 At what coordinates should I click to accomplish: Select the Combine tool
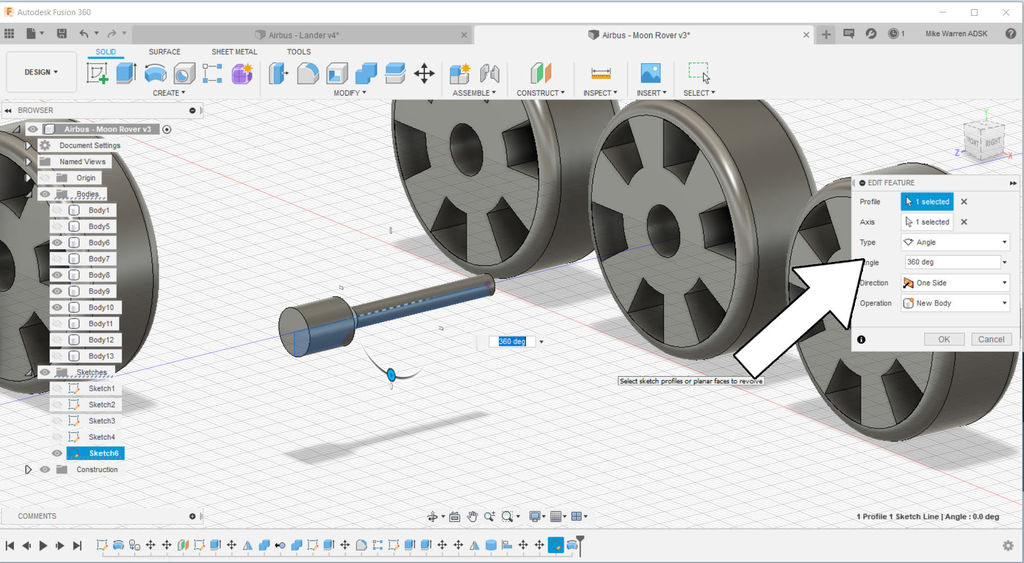(x=366, y=73)
